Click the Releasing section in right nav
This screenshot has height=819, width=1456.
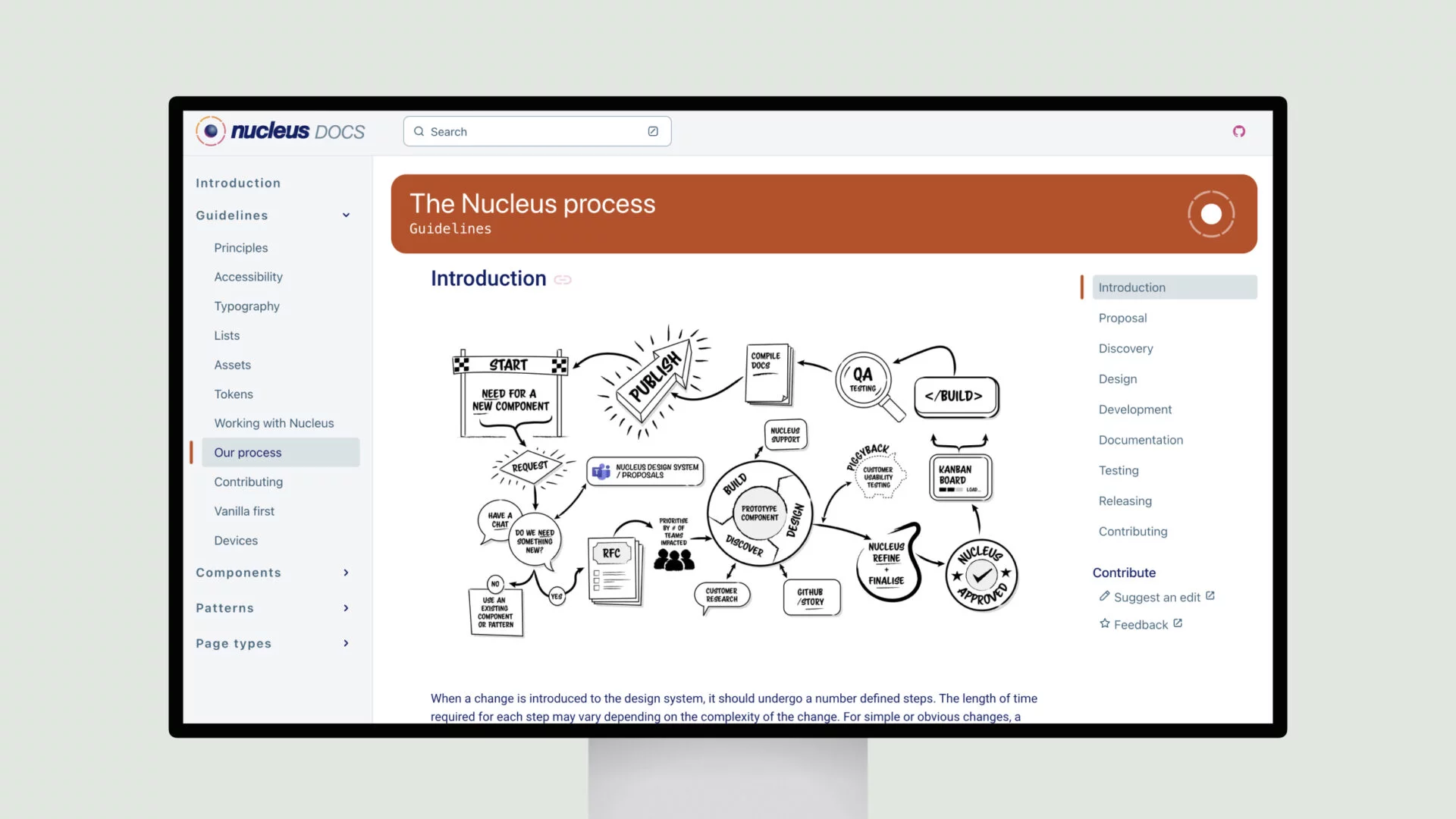1124,500
